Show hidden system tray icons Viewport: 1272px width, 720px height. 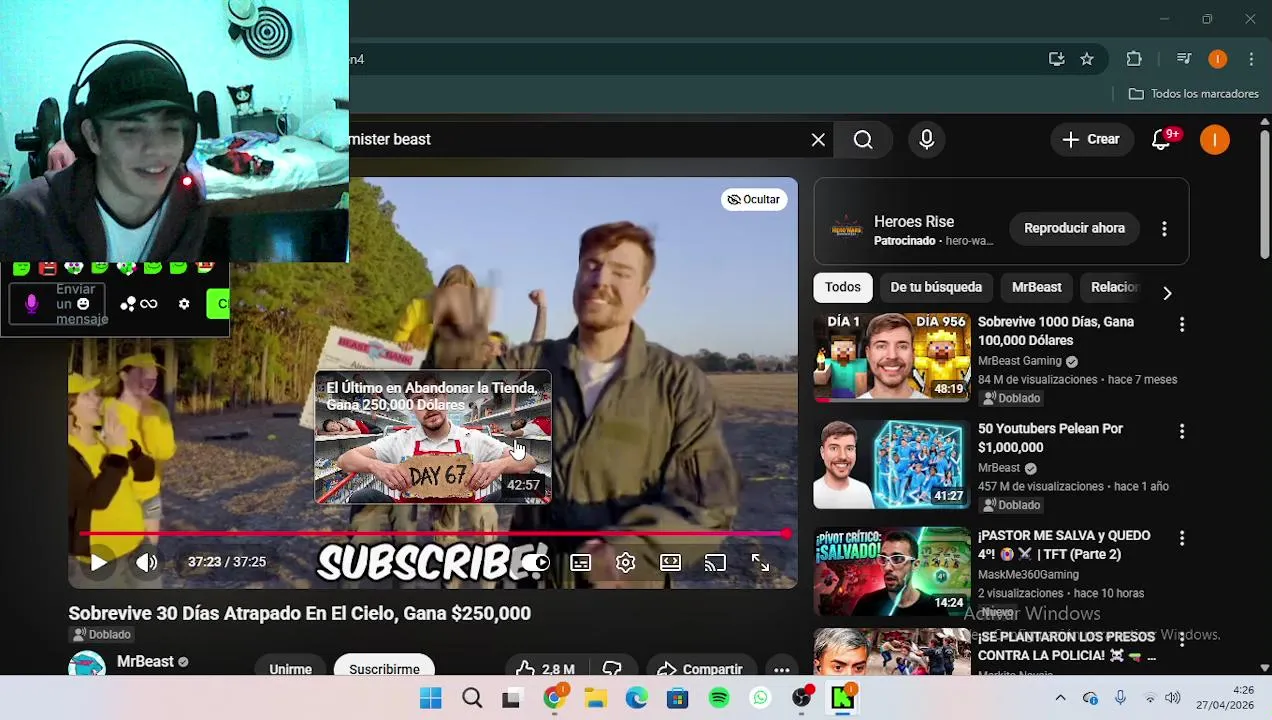tap(1060, 698)
